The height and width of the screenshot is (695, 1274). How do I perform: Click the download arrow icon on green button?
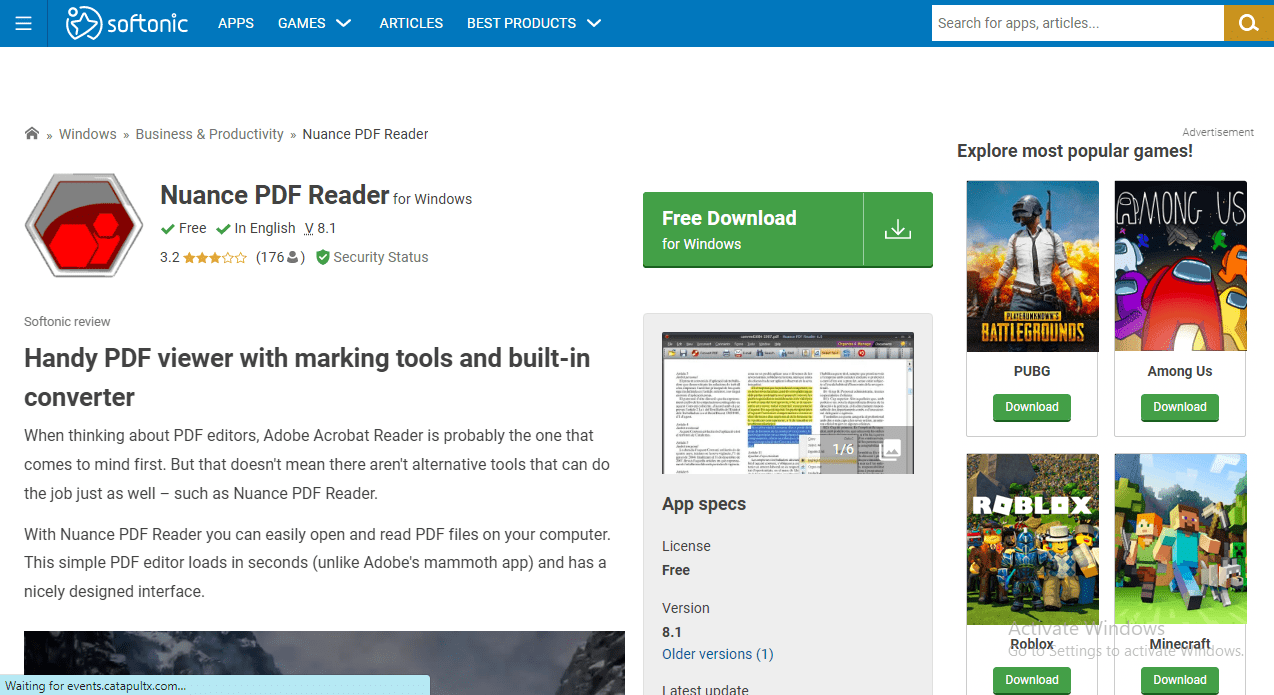tap(898, 230)
